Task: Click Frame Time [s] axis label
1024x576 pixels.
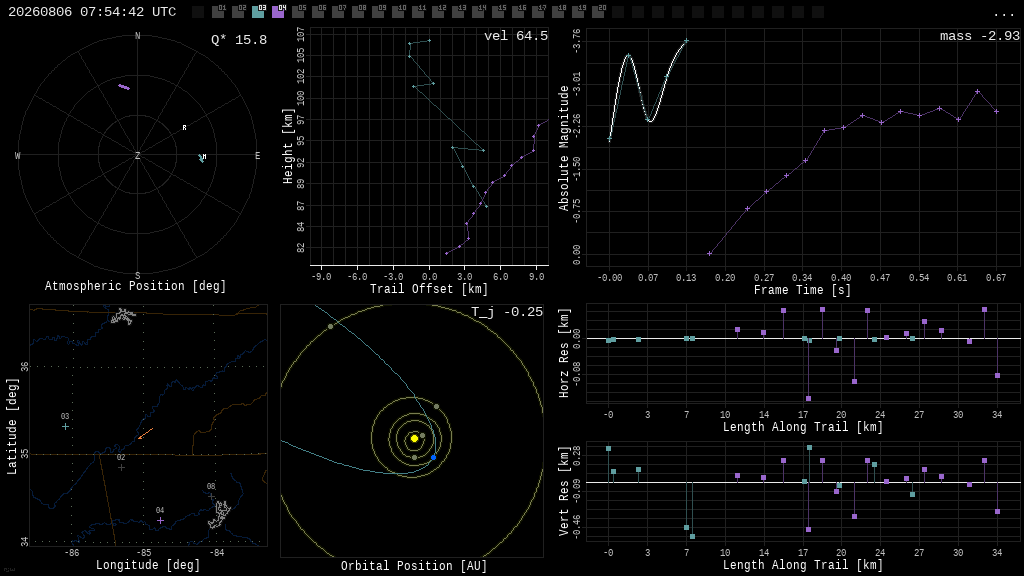Action: pyautogui.click(x=803, y=289)
